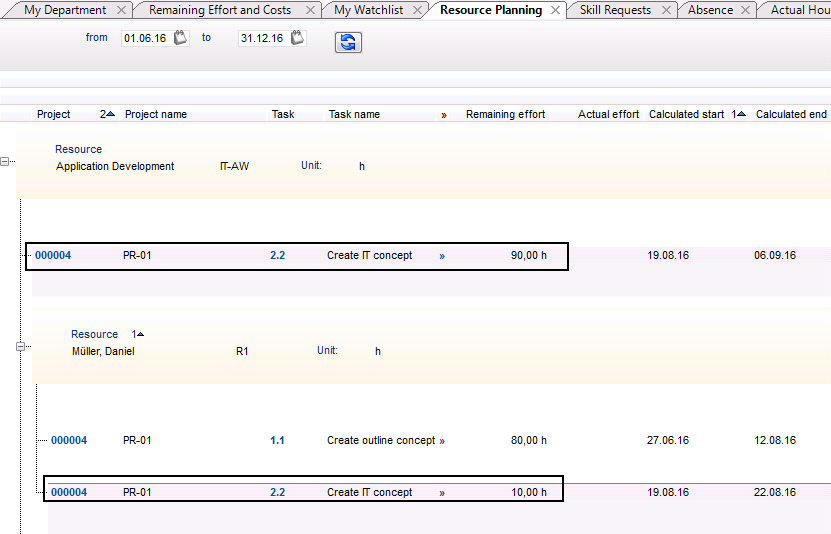
Task: Click the Resource sort label above Müller, Daniel
Action: pyautogui.click(x=94, y=334)
